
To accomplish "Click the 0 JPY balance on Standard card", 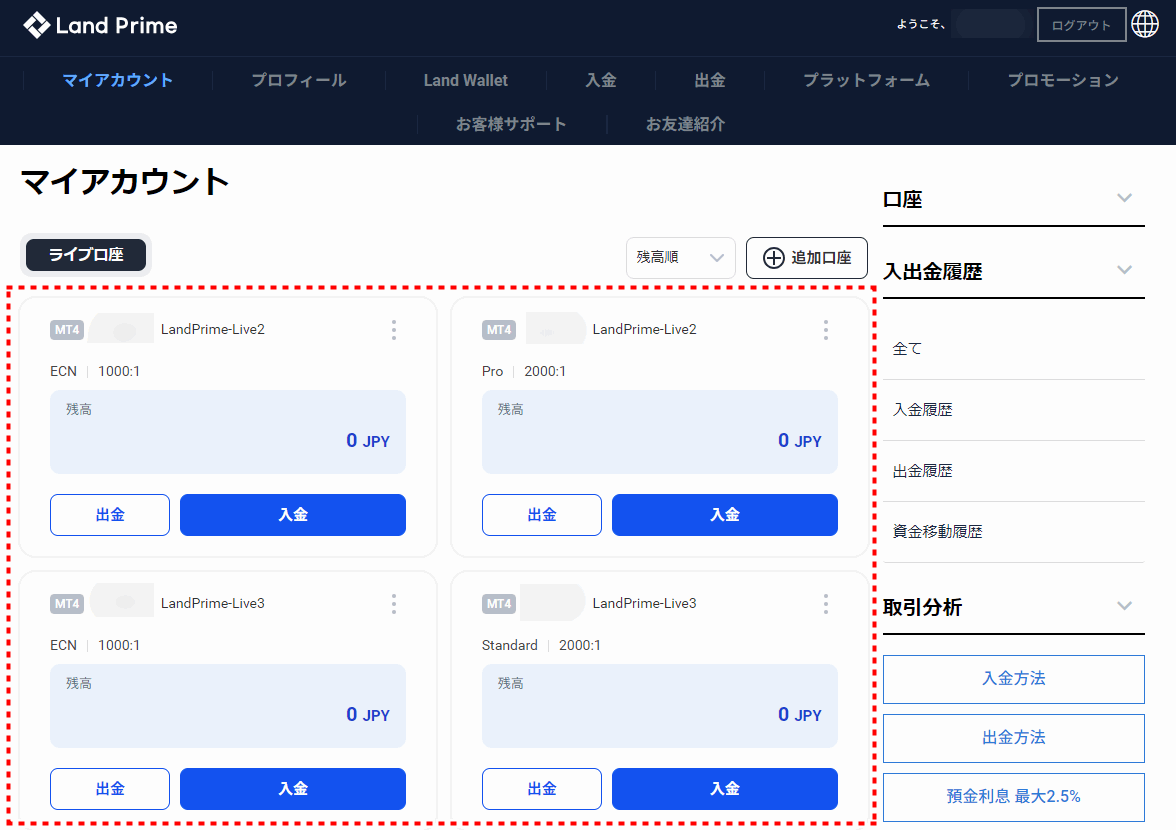I will click(800, 715).
